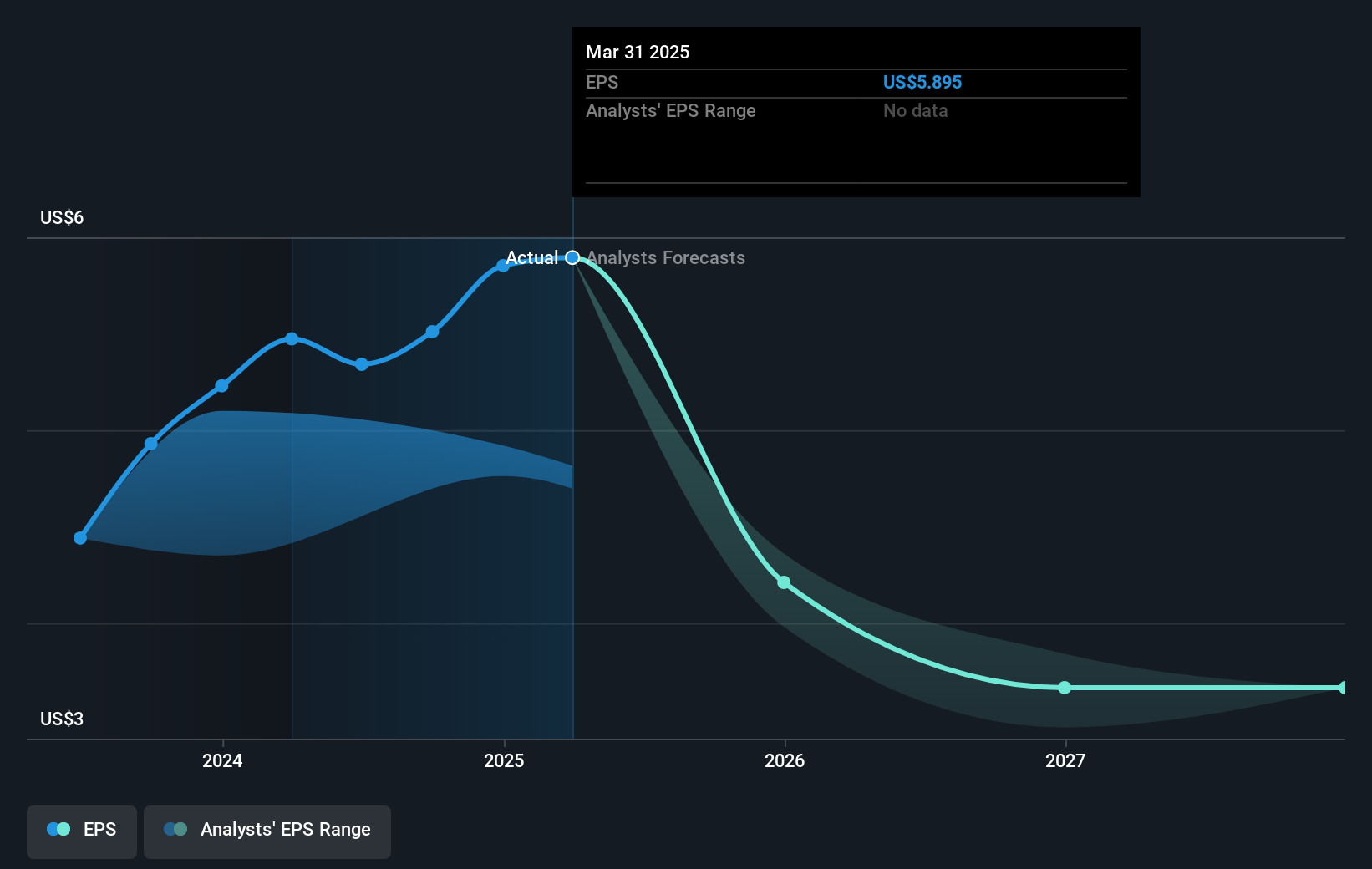
Task: Click the EPS point in late 2023
Action: pyautogui.click(x=151, y=444)
